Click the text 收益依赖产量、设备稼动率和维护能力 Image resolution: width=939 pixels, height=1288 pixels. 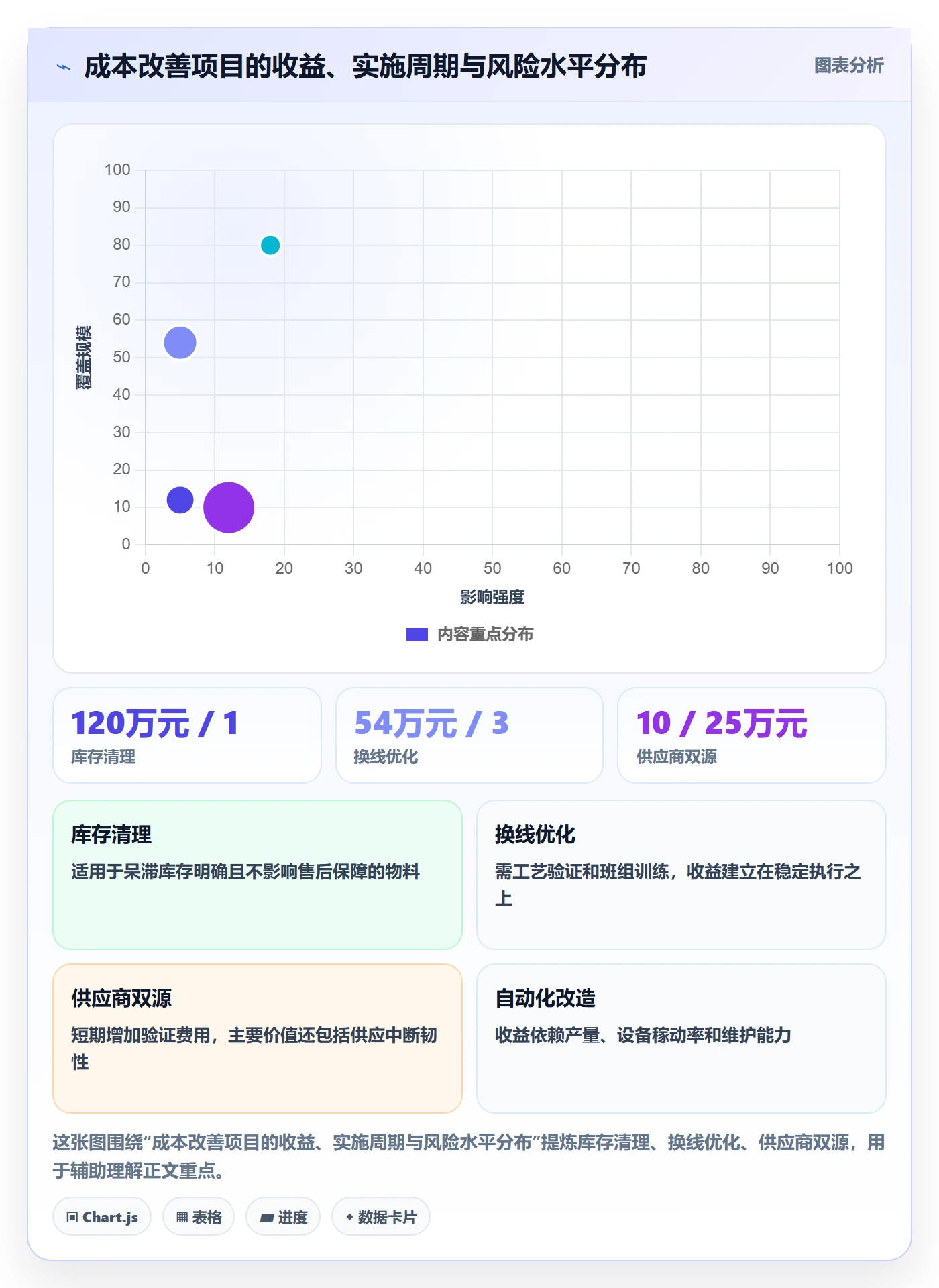click(643, 1035)
